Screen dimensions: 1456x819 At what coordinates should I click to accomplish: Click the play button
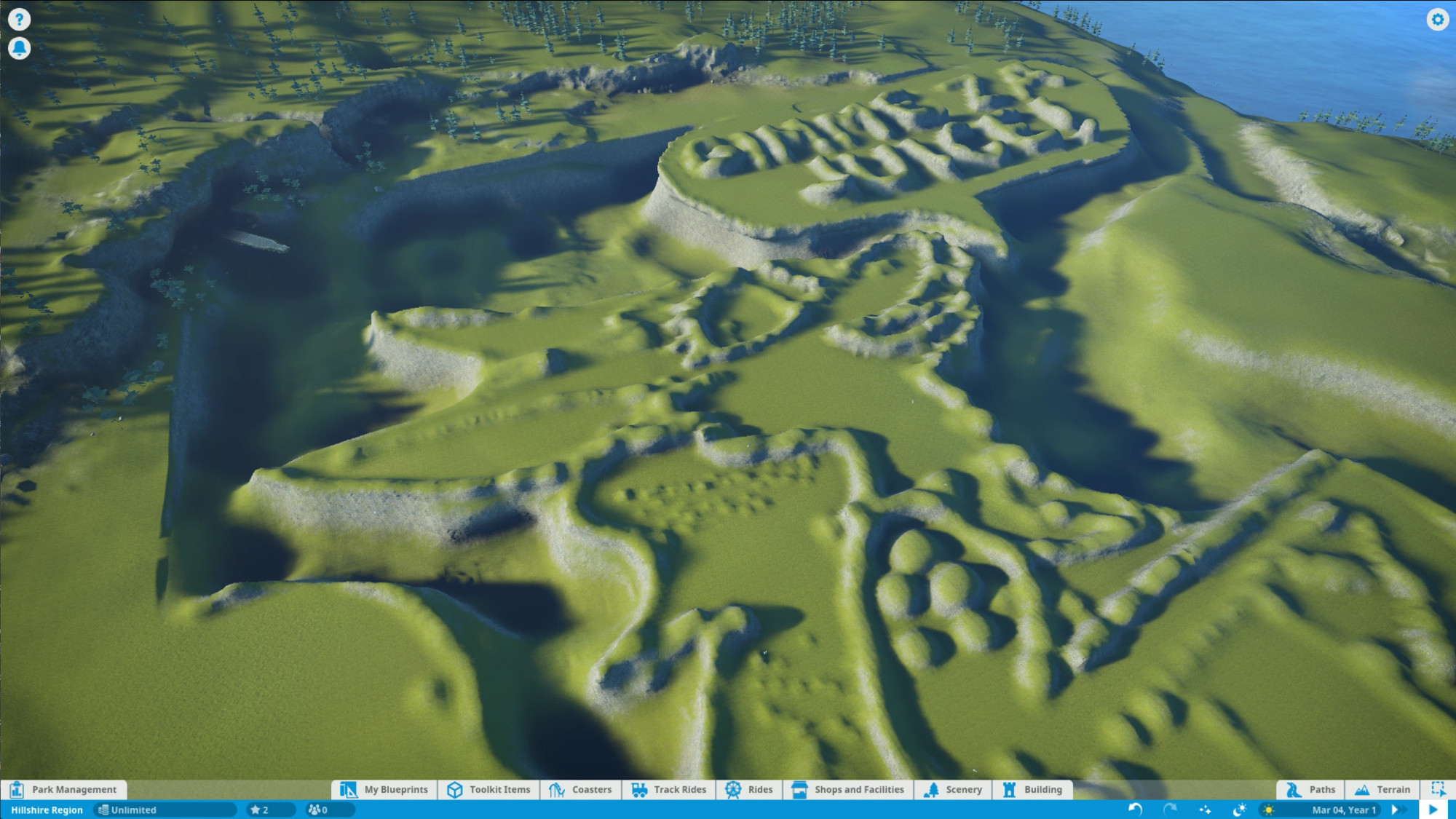click(1433, 810)
